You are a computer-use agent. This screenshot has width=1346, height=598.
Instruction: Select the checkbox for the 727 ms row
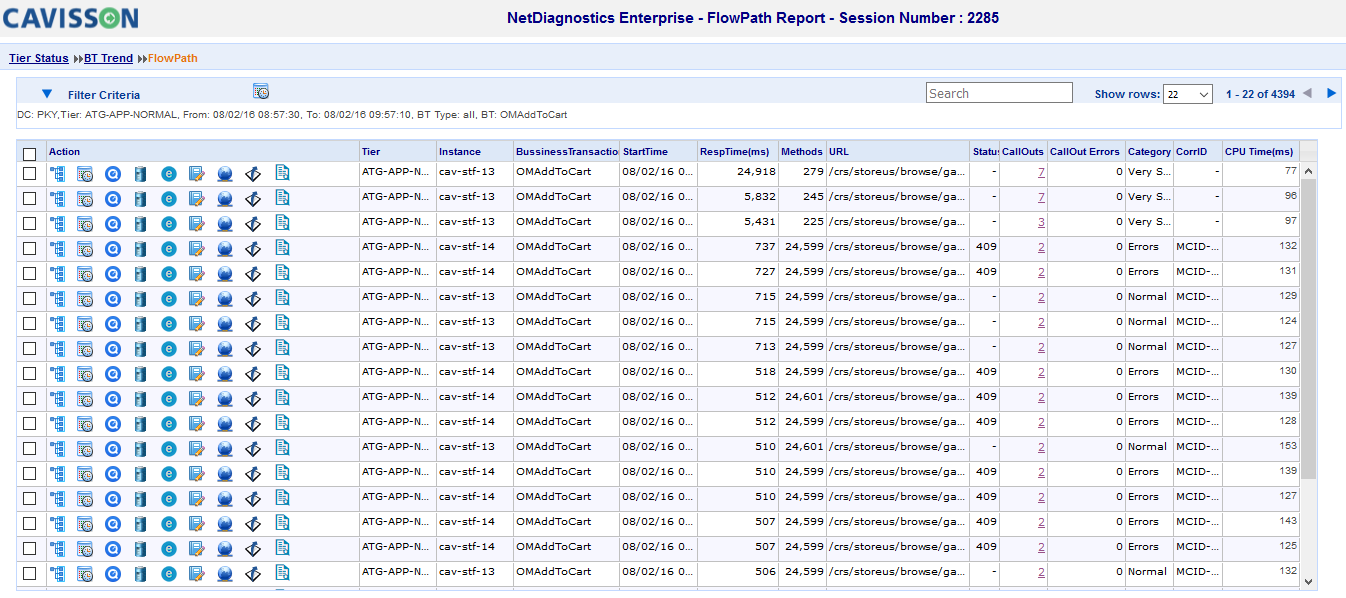click(29, 273)
